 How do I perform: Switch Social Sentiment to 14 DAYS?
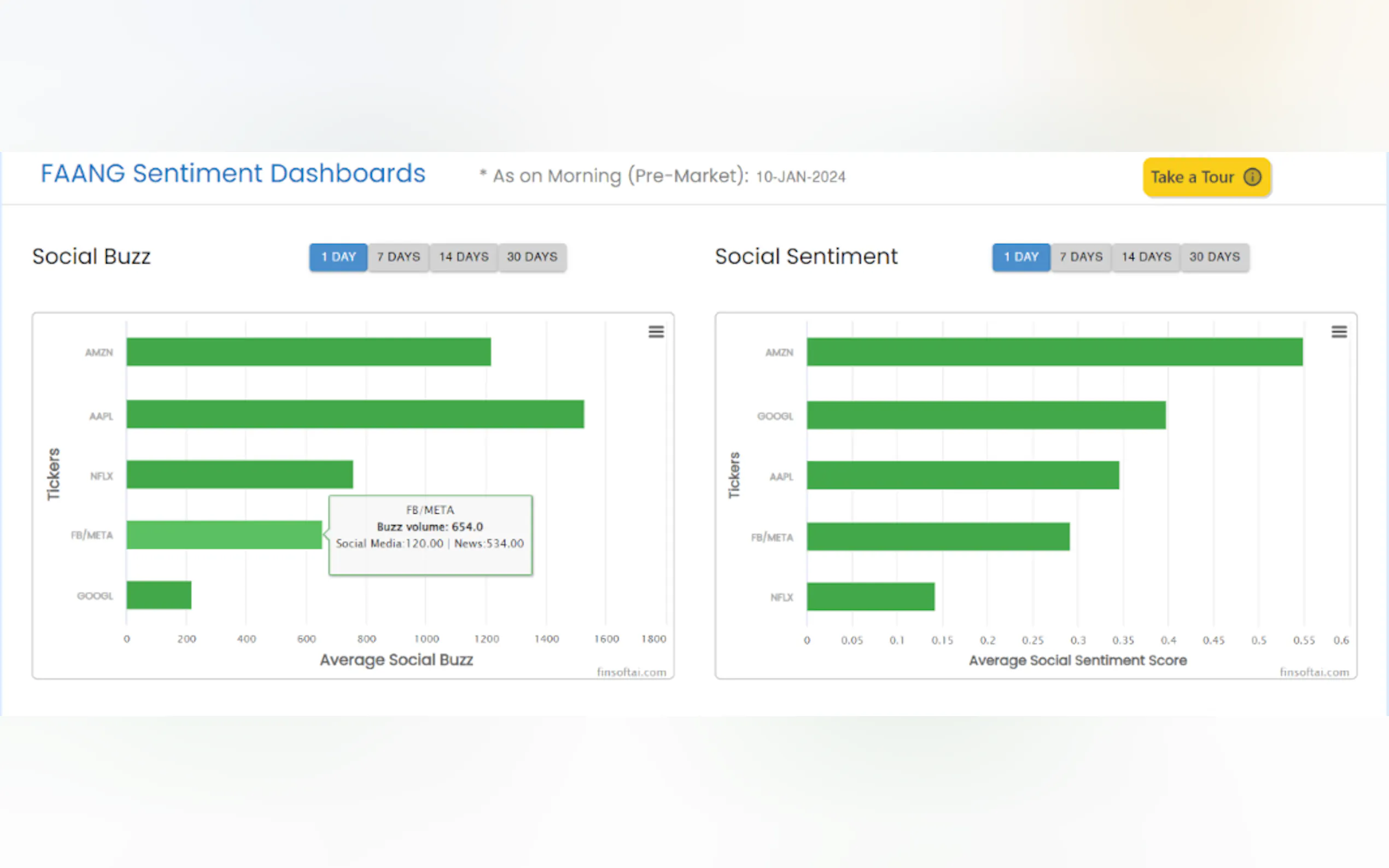[1146, 256]
